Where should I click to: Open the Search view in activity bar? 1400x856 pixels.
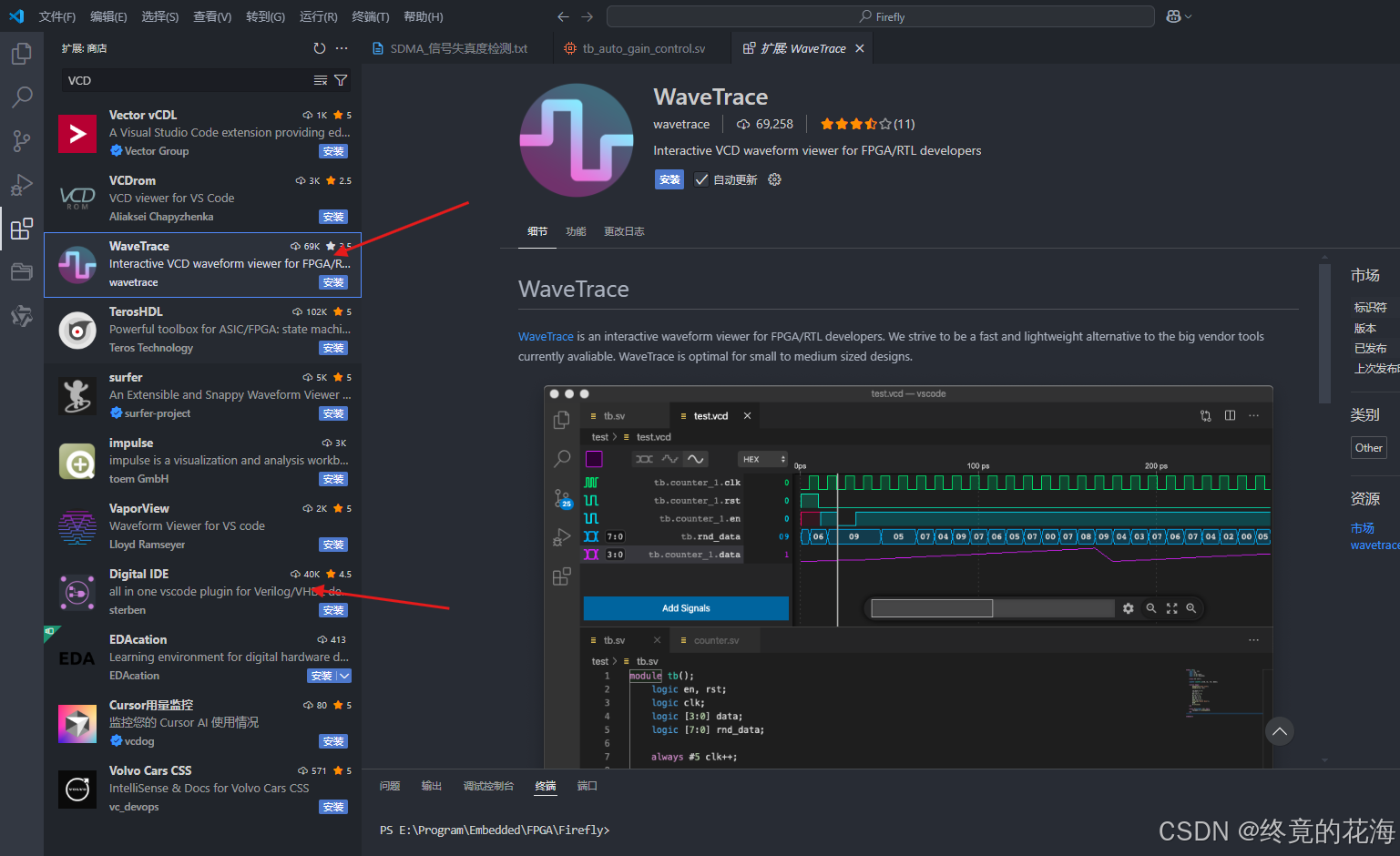pos(22,97)
